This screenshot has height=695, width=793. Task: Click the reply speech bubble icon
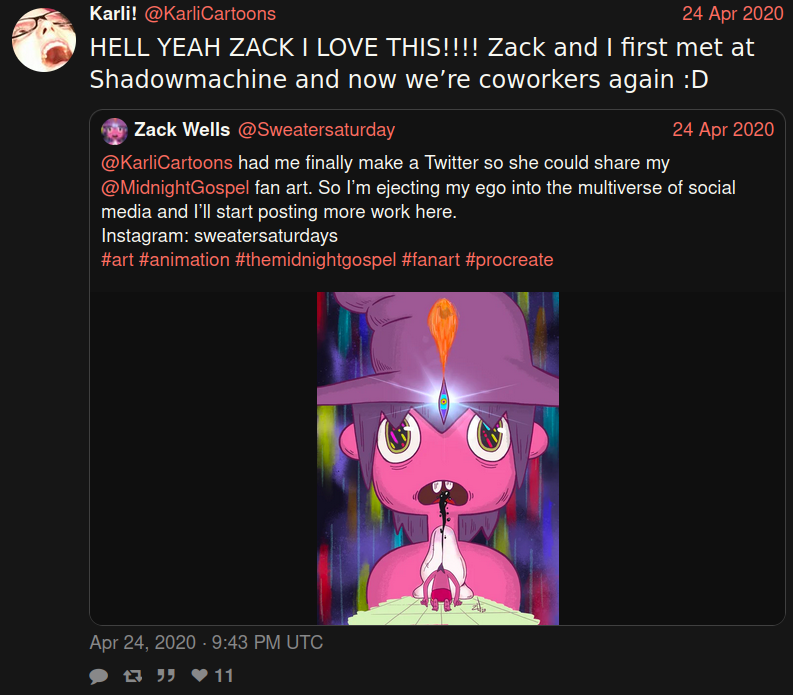[99, 676]
